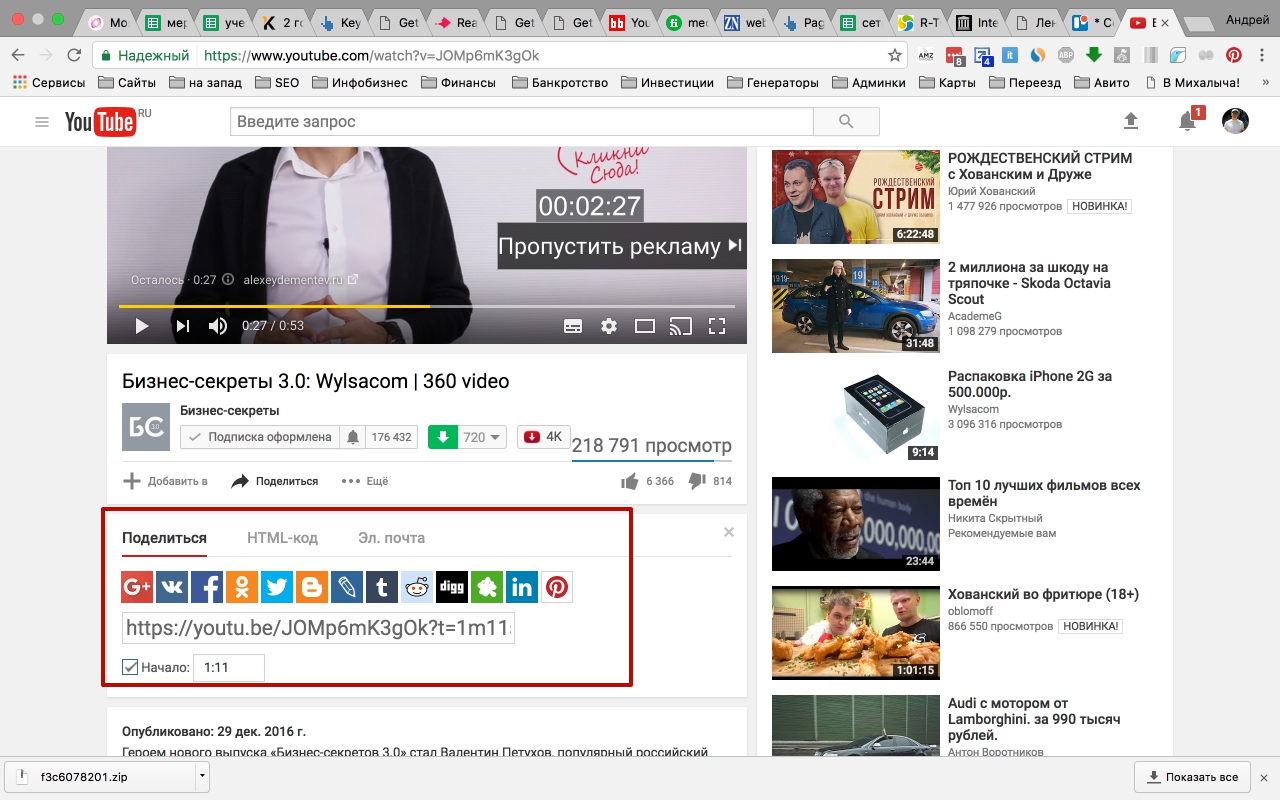Open the download bar file options arrow
This screenshot has height=800, width=1280.
(202, 776)
